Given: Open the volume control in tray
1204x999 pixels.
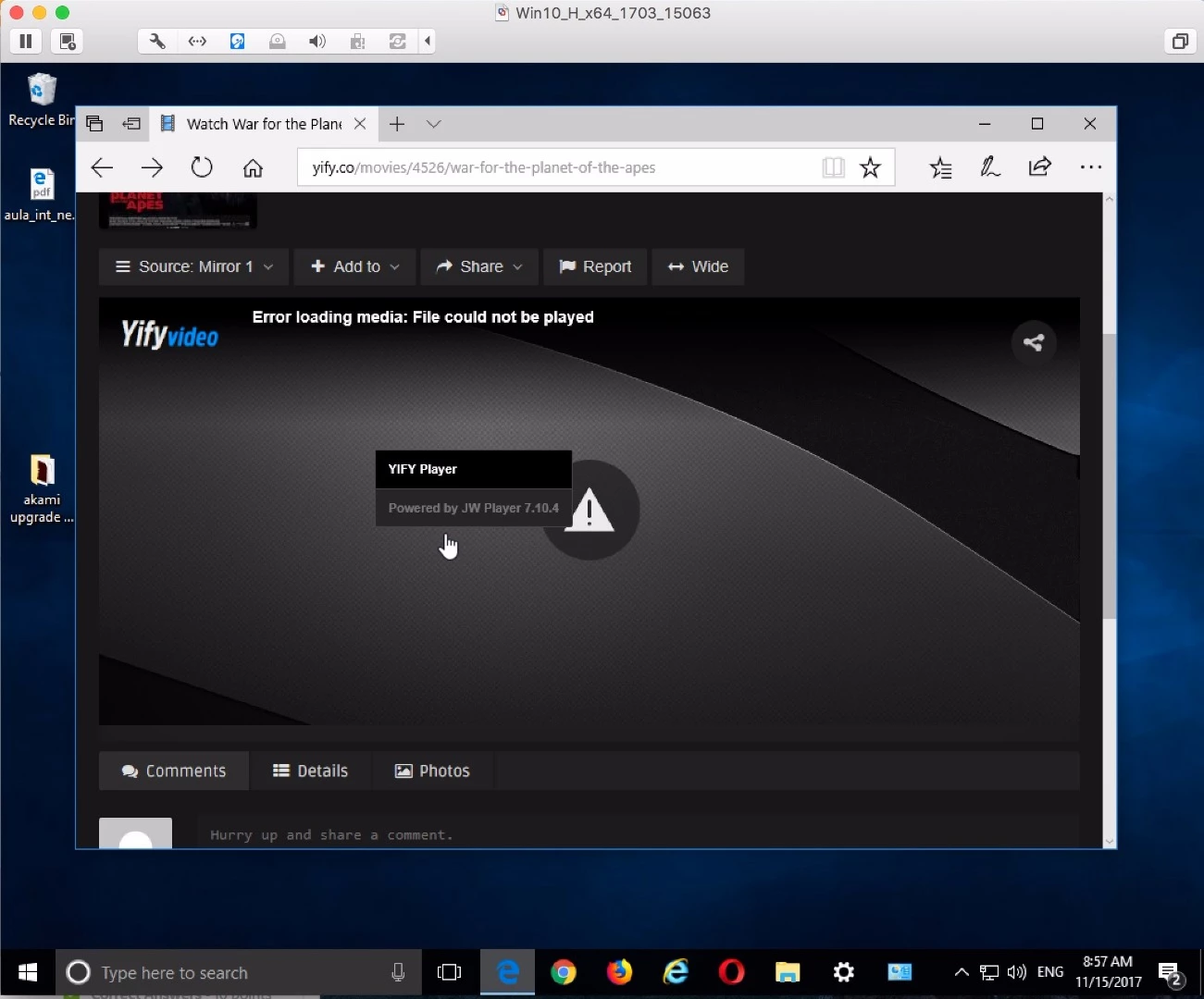Looking at the screenshot, I should [x=1017, y=972].
